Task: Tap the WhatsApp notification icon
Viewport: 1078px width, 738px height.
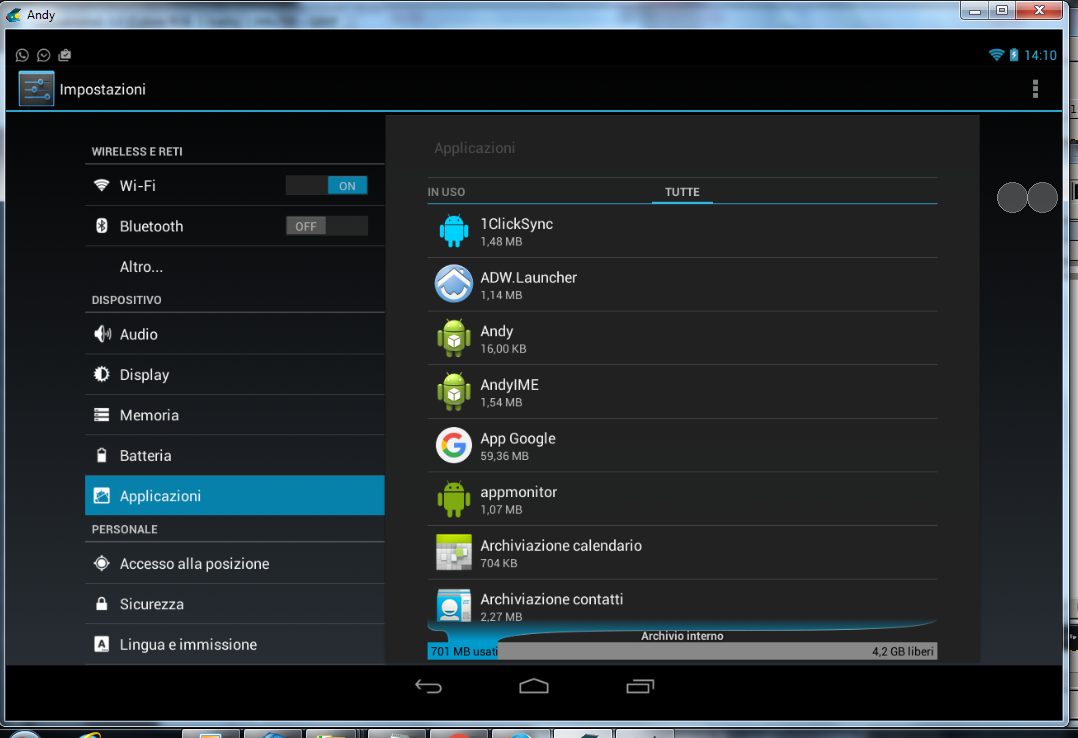Action: coord(22,55)
